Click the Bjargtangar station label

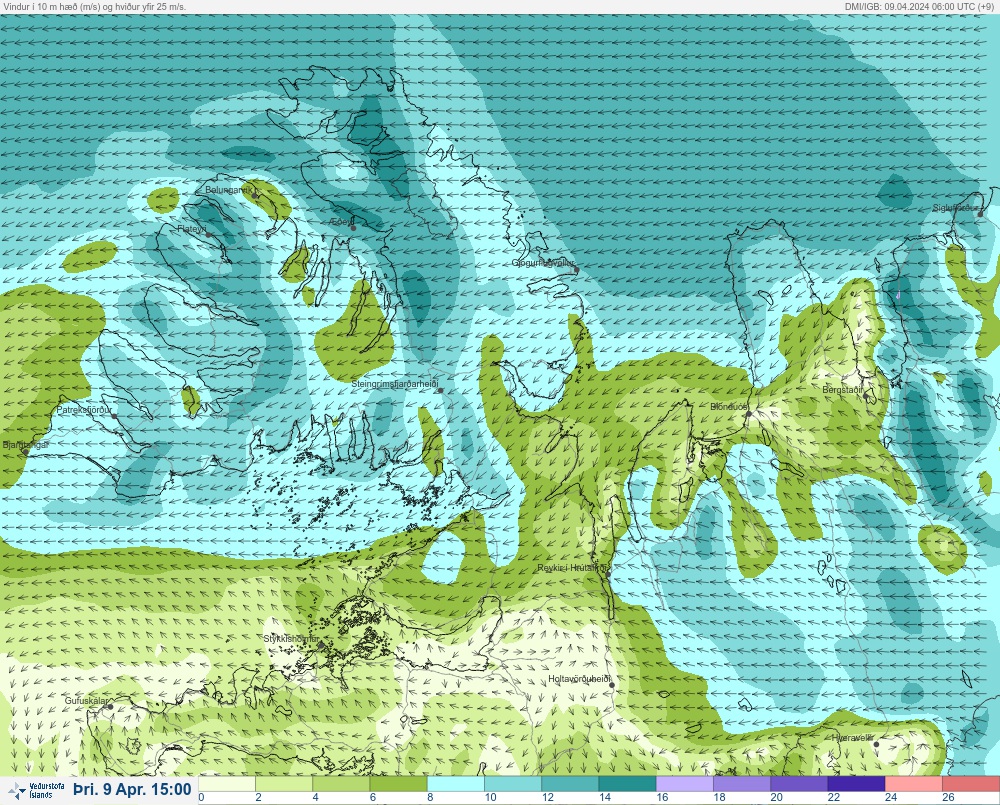(26, 445)
